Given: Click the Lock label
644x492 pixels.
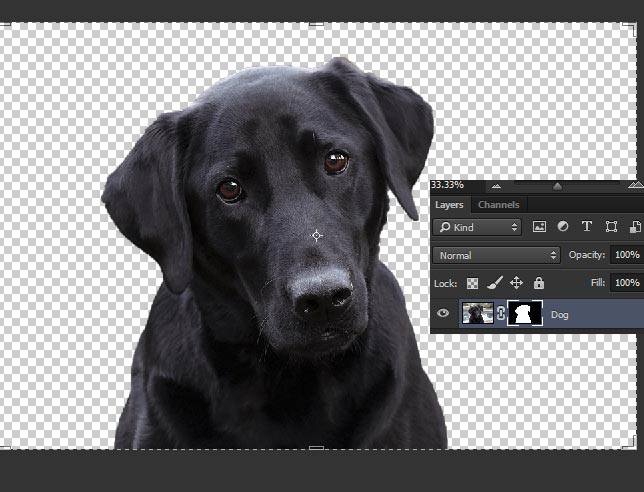Looking at the screenshot, I should pyautogui.click(x=446, y=283).
